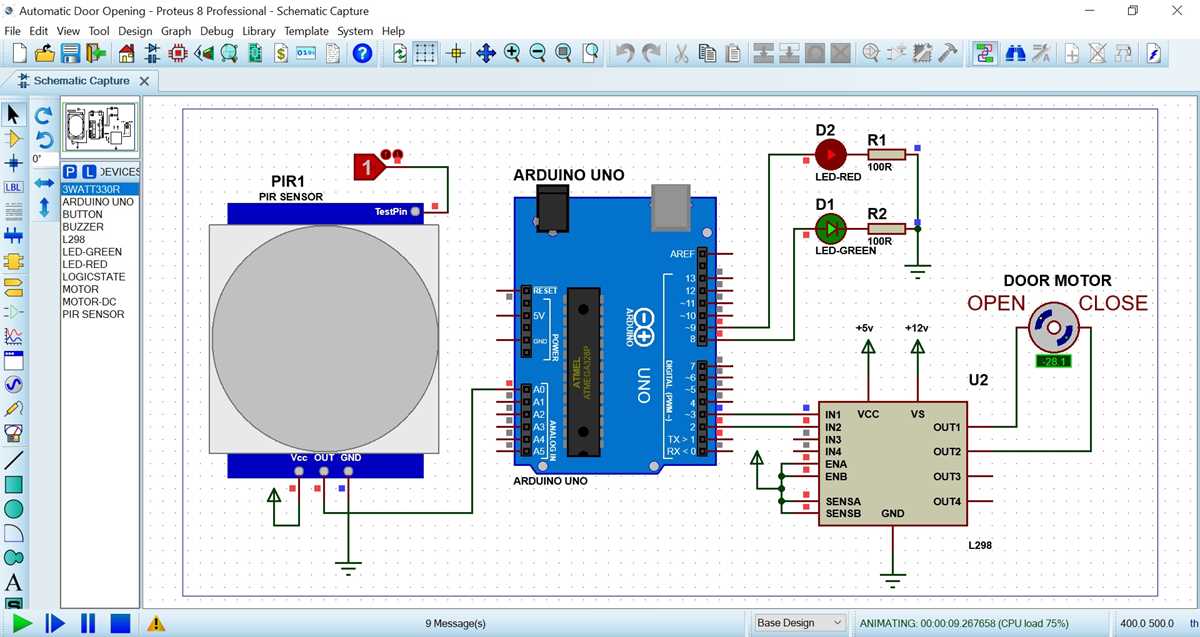Center view with the blue pan arrows icon
This screenshot has width=1200, height=637.
click(x=486, y=53)
